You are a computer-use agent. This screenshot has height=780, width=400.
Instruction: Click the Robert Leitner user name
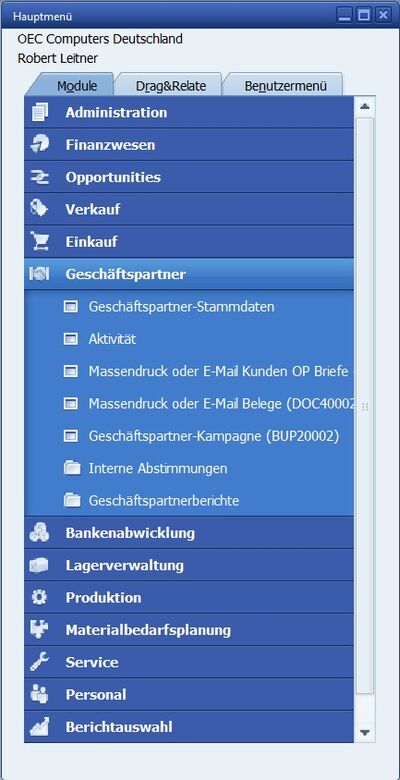tap(58, 58)
